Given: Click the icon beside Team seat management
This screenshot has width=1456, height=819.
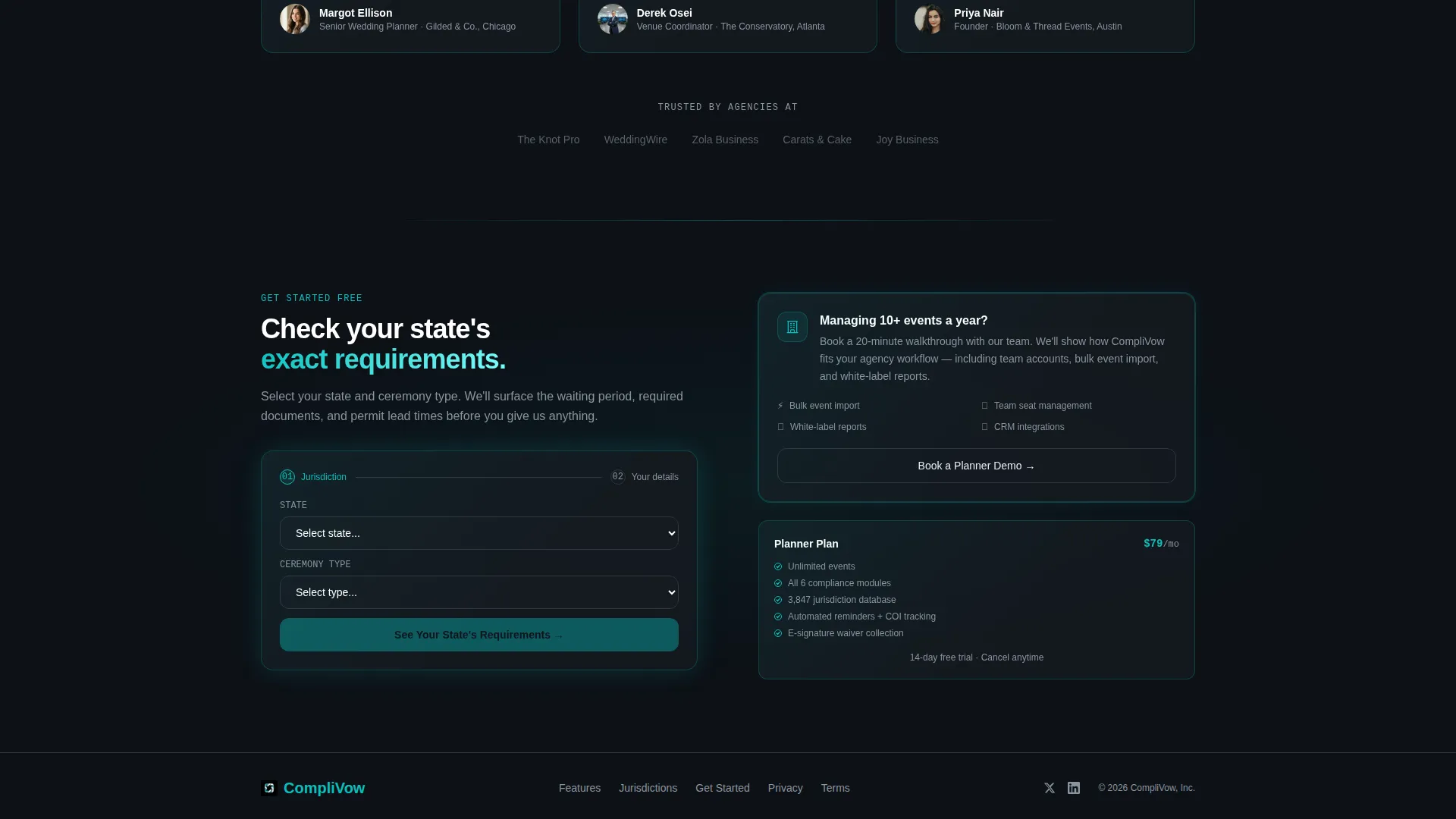Looking at the screenshot, I should [984, 406].
